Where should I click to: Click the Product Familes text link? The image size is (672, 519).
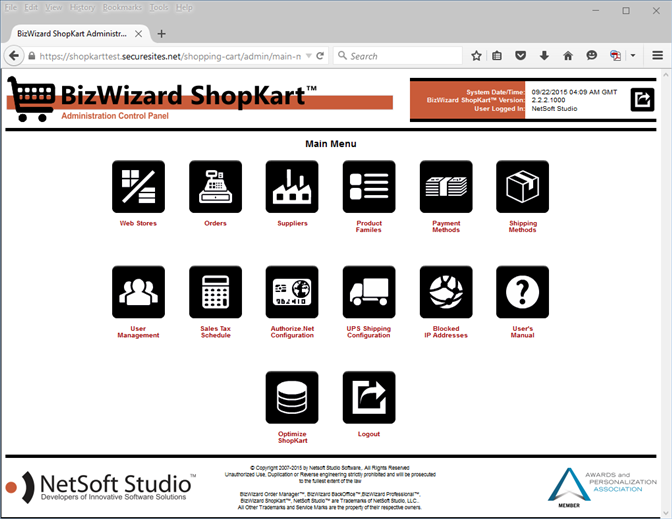[369, 226]
